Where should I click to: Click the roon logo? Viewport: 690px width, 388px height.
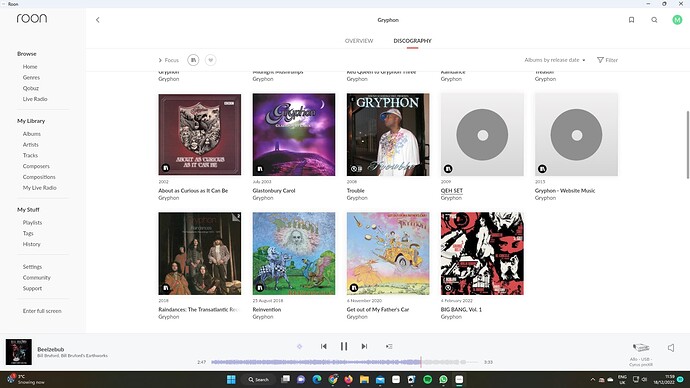coord(32,18)
